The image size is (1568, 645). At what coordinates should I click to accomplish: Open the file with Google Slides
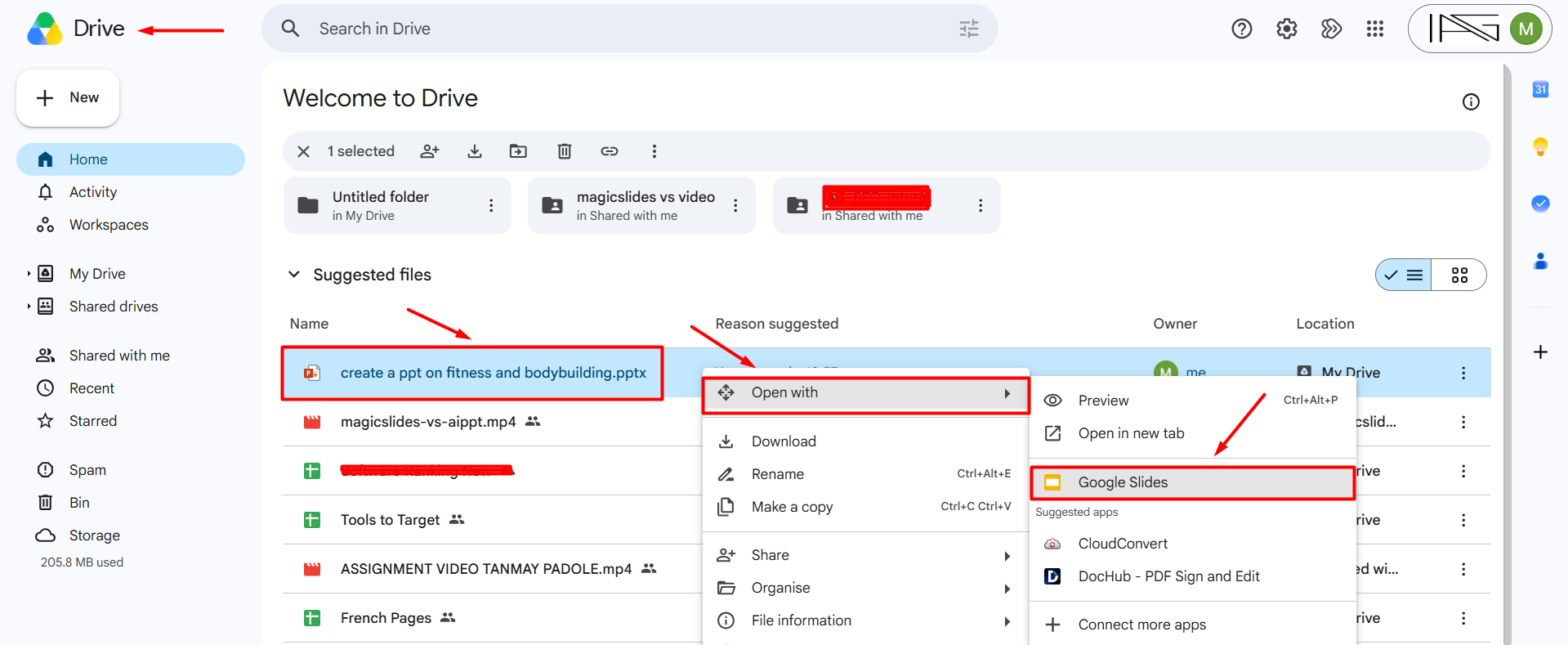(x=1193, y=482)
